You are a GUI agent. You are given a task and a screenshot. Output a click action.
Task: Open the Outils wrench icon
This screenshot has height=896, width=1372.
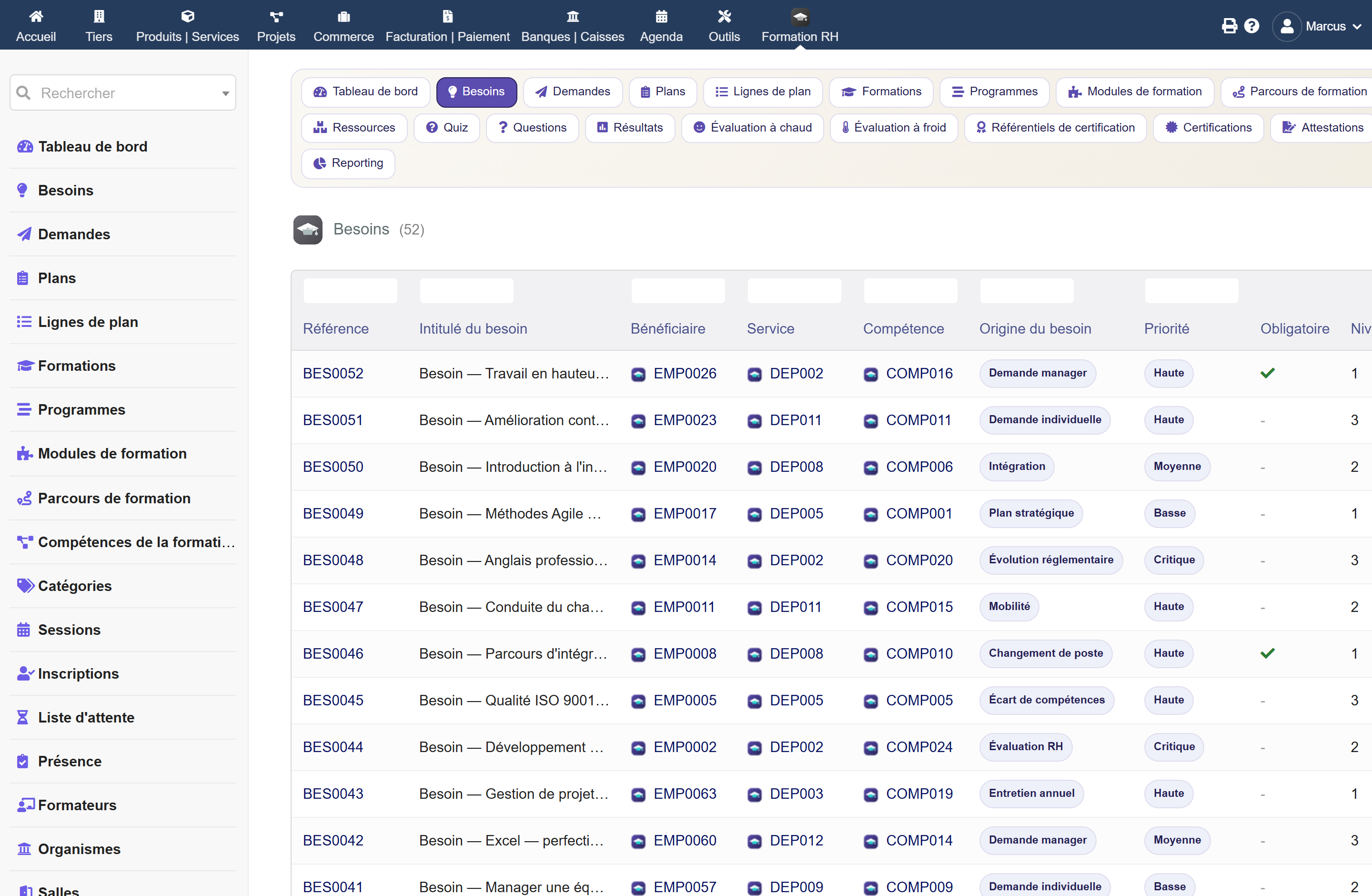724,16
